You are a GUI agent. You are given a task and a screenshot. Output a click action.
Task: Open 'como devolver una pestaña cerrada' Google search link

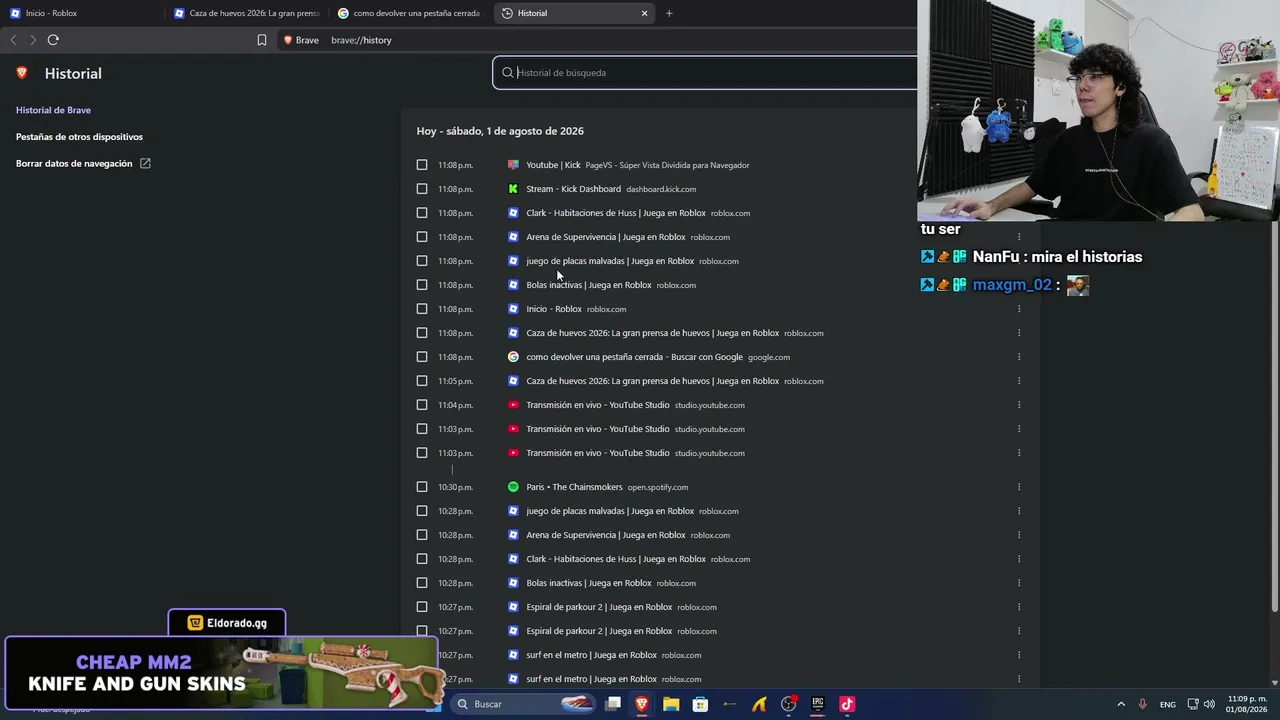(x=634, y=357)
